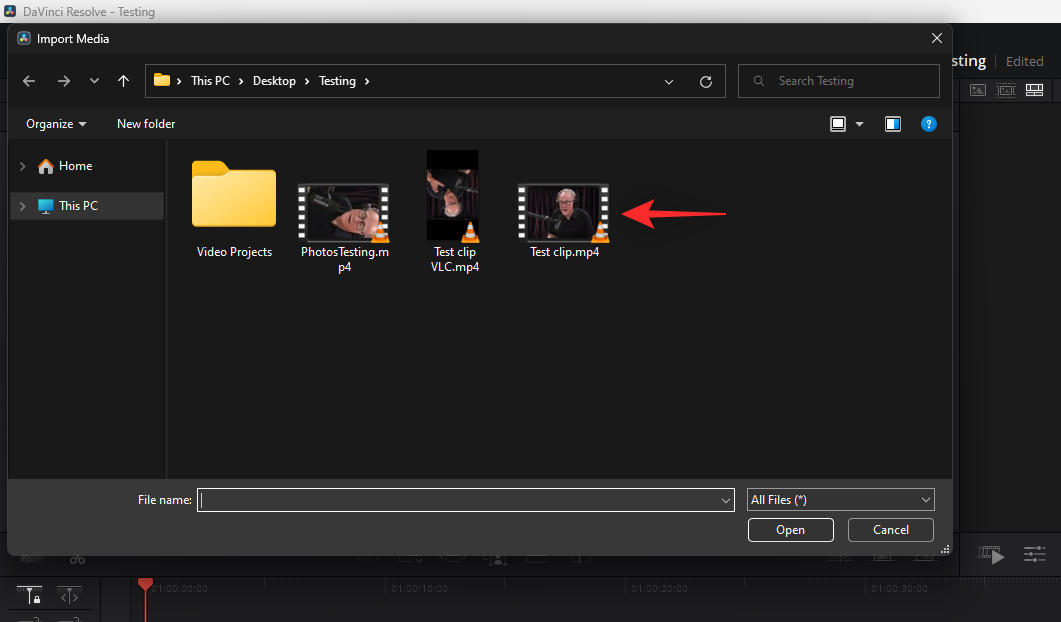This screenshot has height=622, width=1061.
Task: Go back to the previous folder
Action: [x=28, y=81]
